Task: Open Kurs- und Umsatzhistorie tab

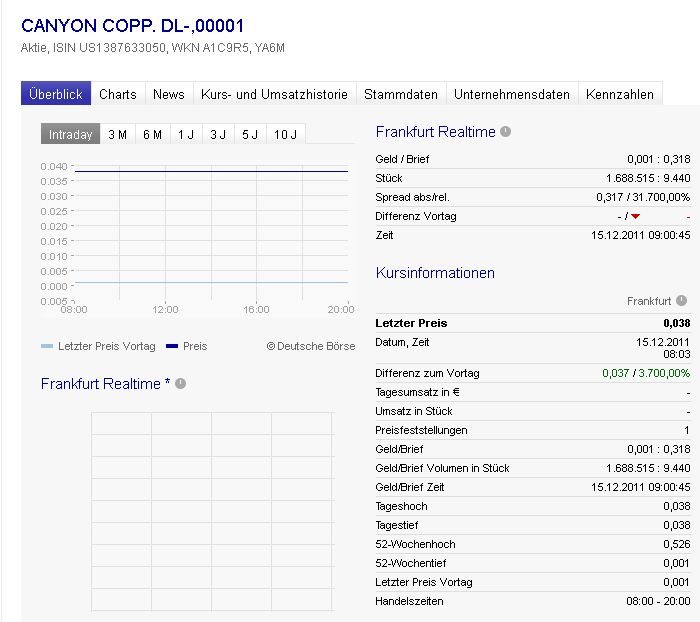Action: 274,94
